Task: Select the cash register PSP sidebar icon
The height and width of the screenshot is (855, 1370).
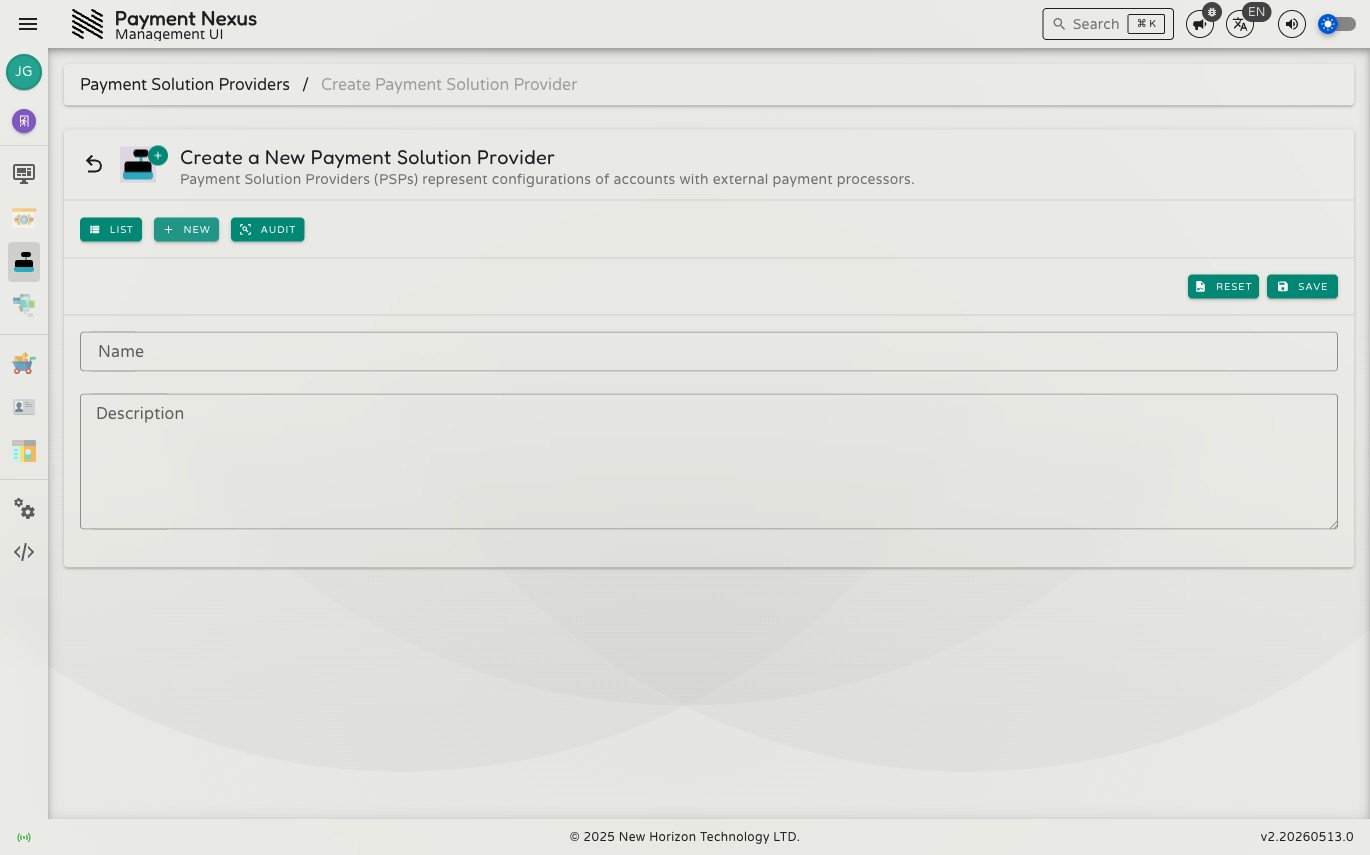Action: [x=24, y=262]
